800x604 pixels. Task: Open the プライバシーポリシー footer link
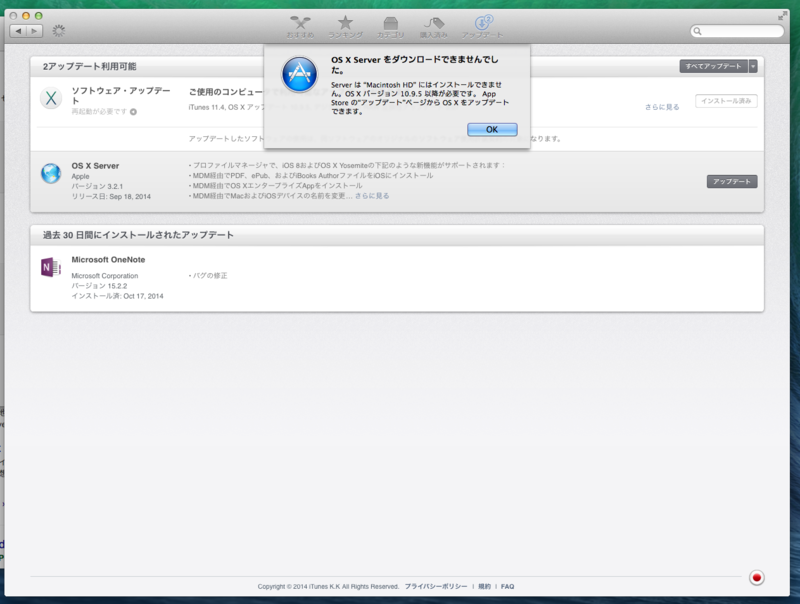click(436, 587)
